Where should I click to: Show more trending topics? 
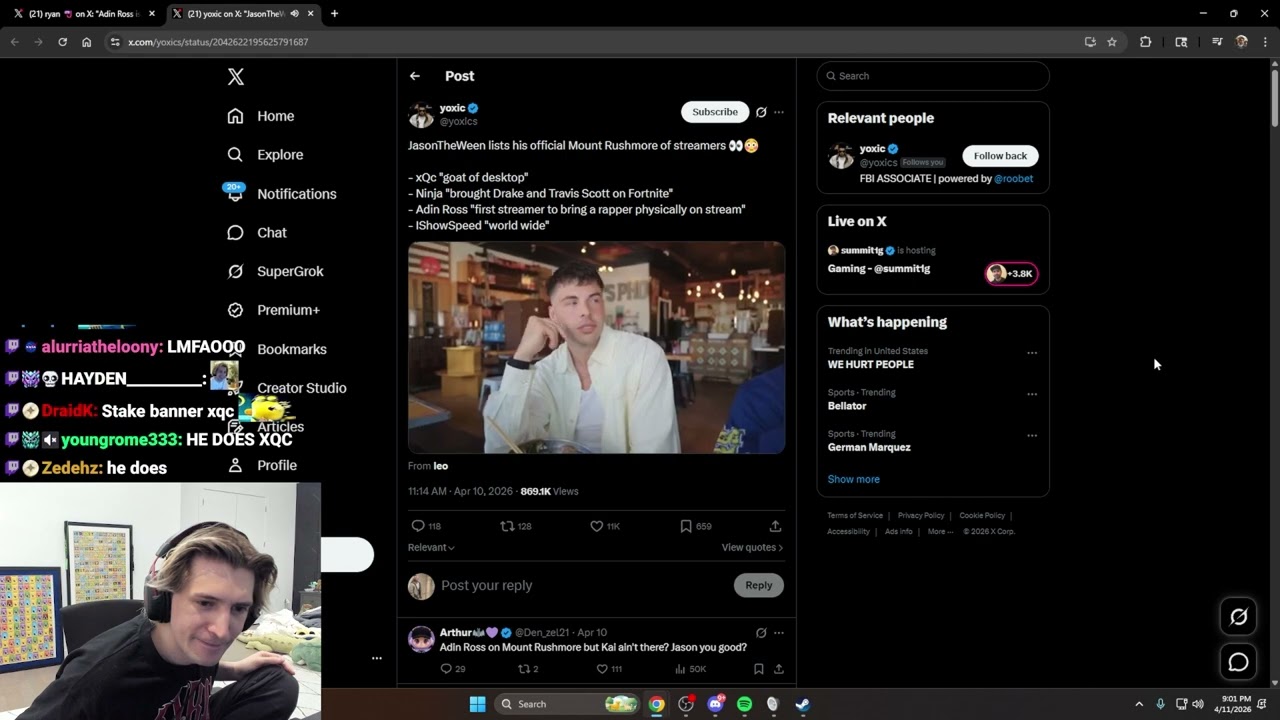[x=853, y=480]
